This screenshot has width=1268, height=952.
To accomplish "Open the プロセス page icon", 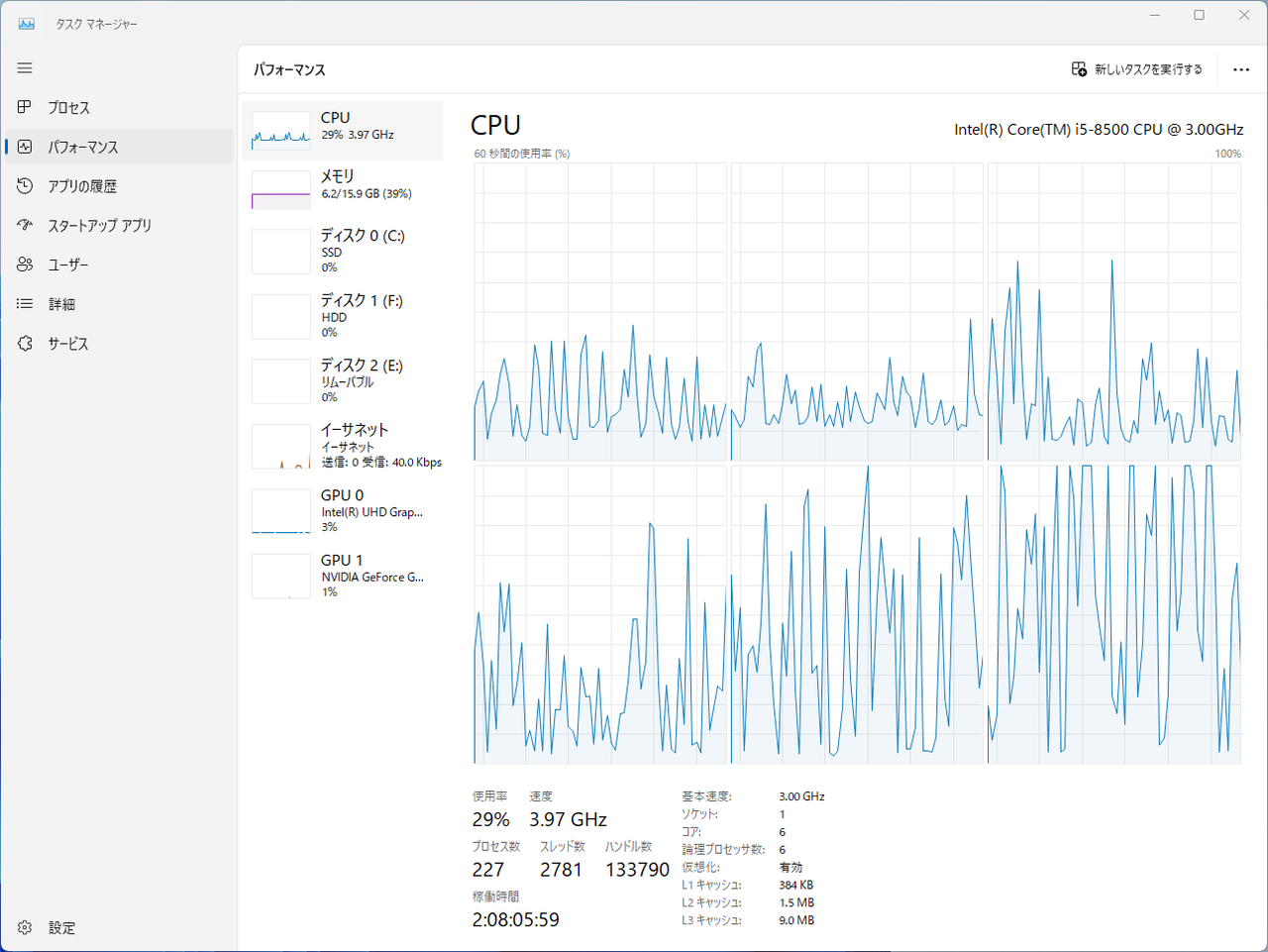I will (x=25, y=107).
